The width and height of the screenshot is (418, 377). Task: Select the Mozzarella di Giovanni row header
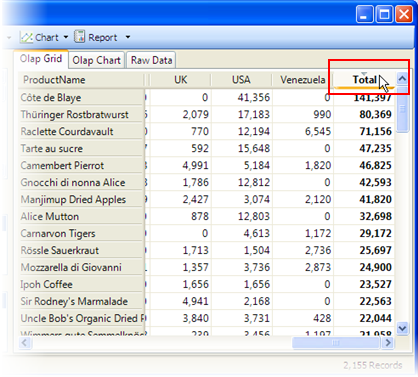(81, 268)
